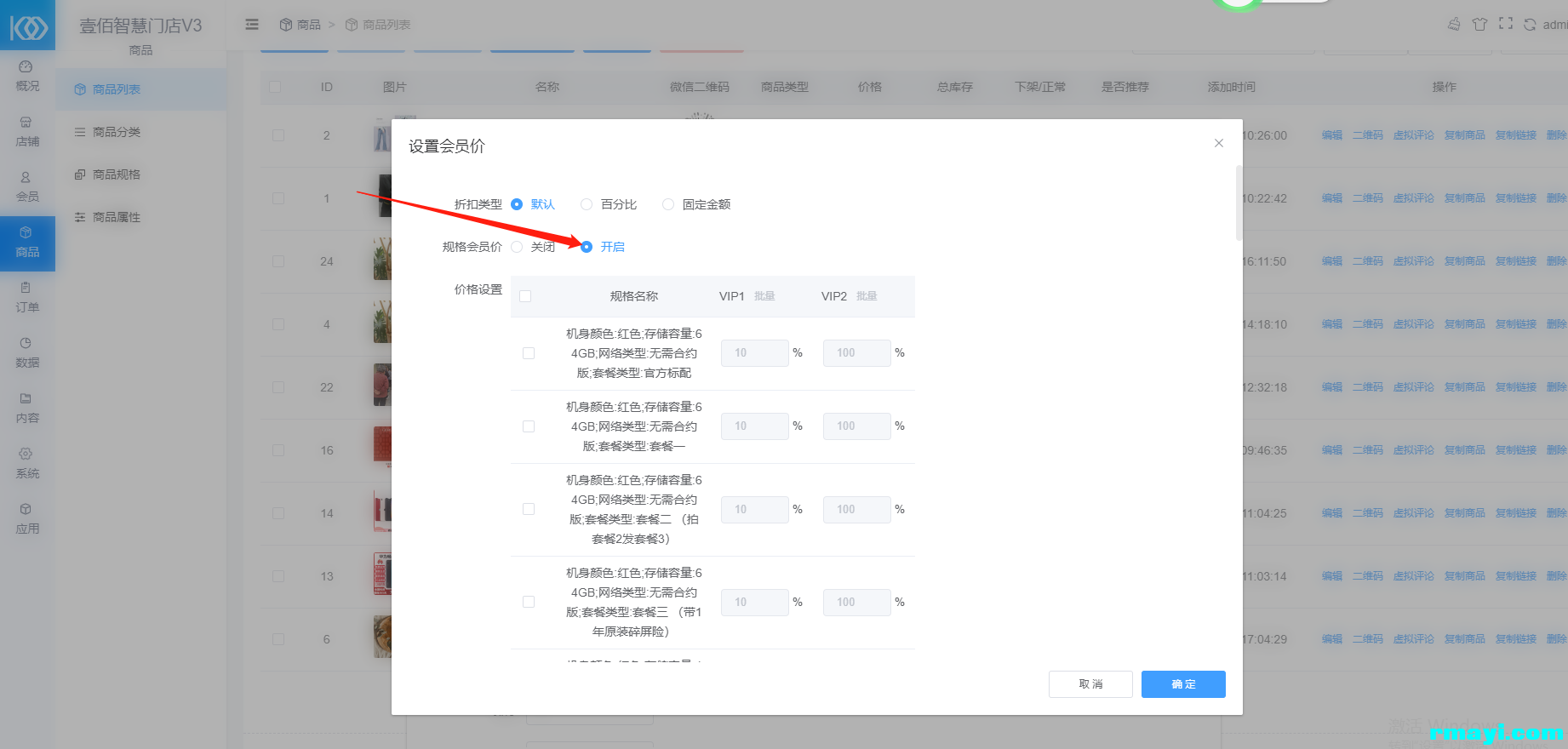Check the 套餐二 specification row checkbox

(x=529, y=509)
